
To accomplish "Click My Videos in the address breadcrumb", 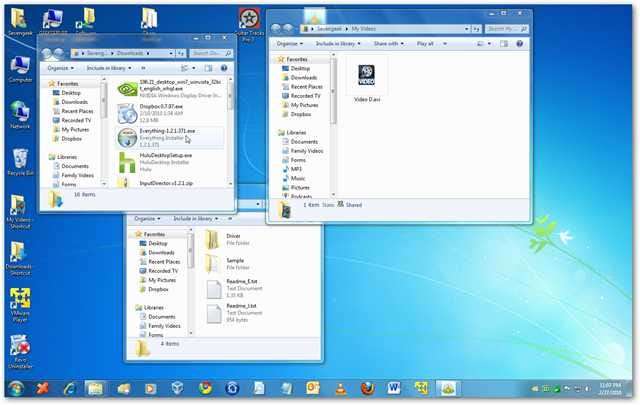I will (x=363, y=29).
